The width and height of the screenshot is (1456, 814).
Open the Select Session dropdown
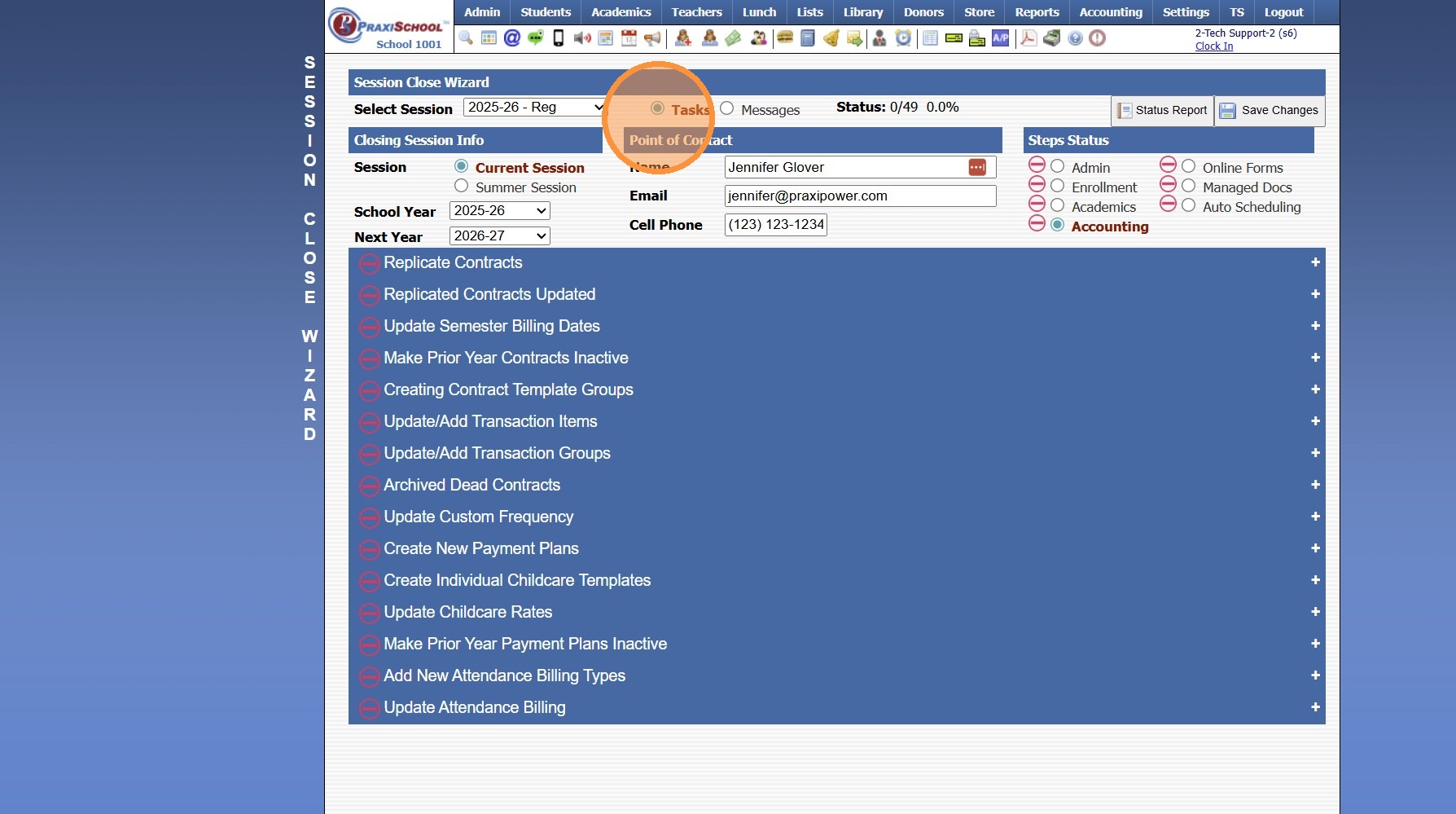click(x=534, y=108)
